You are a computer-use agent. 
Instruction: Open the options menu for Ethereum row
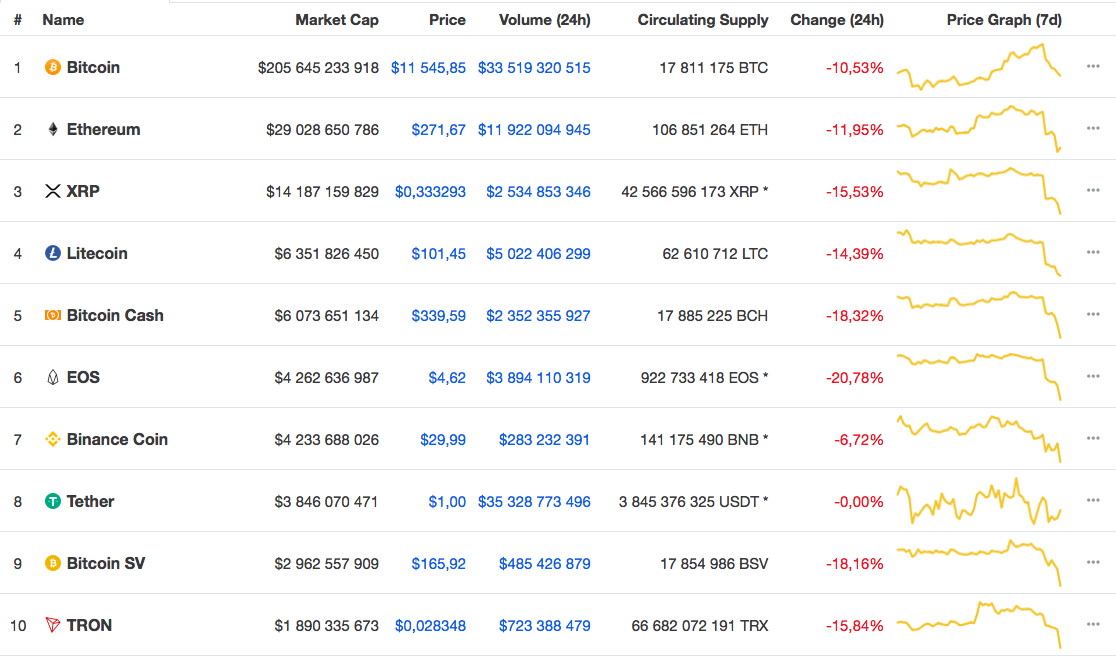[1092, 130]
